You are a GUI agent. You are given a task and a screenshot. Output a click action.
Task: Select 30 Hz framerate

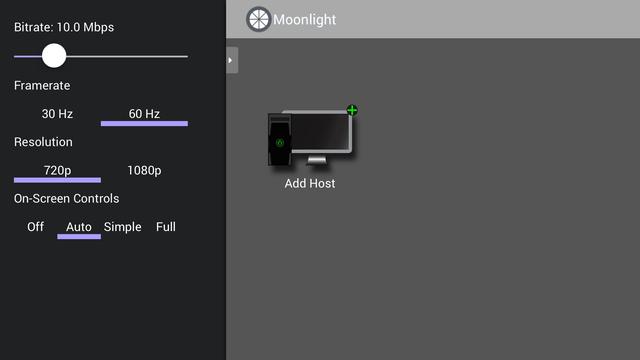(x=57, y=114)
